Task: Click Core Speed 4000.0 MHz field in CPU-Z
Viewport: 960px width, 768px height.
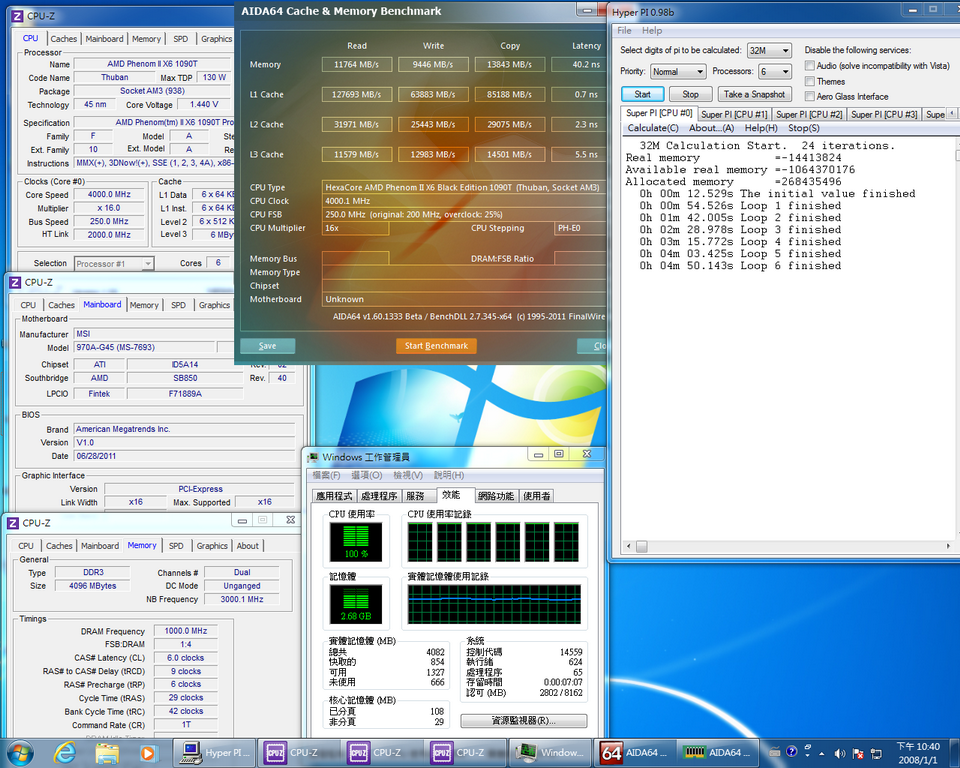Action: point(109,194)
